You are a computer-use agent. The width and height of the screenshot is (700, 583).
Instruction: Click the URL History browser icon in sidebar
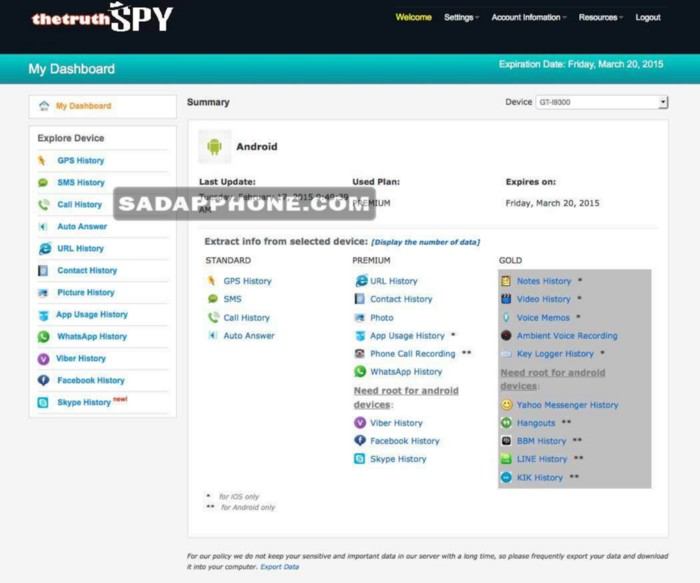point(45,248)
